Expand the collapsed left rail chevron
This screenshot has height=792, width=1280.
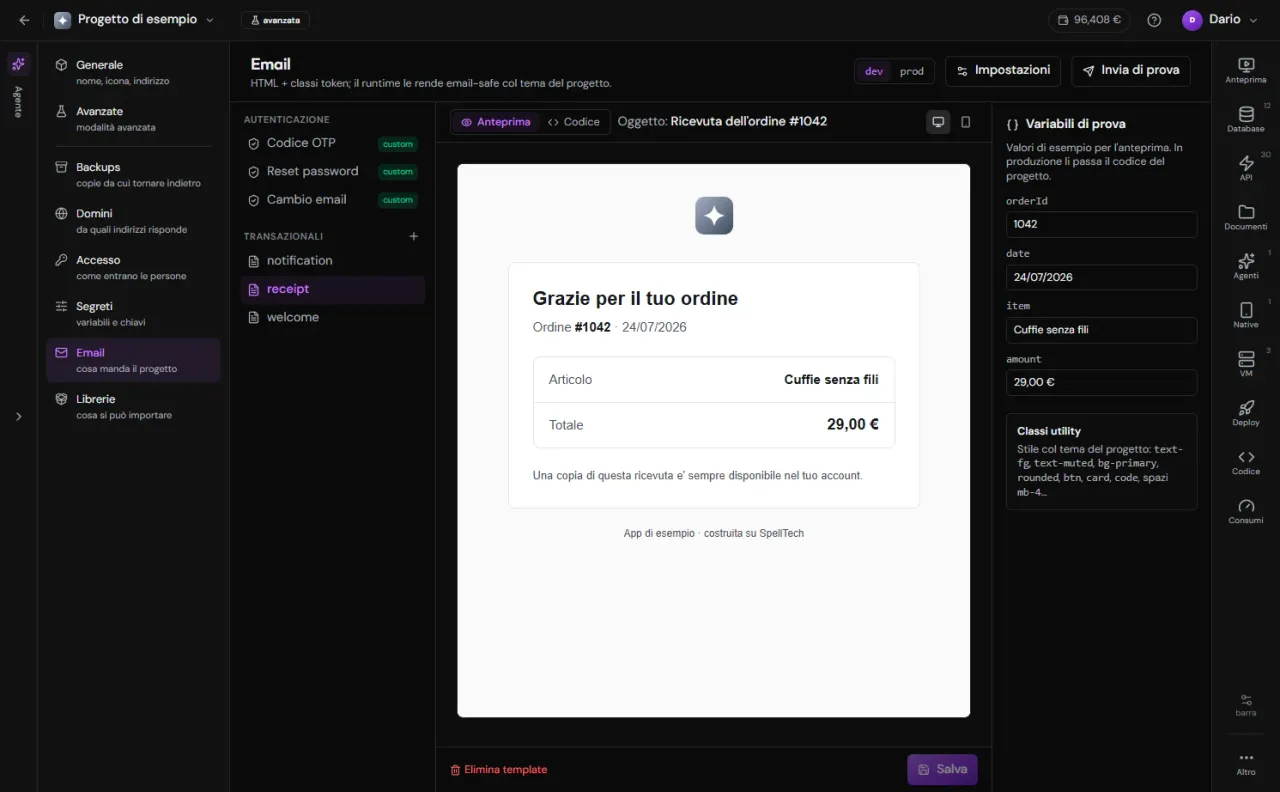pyautogui.click(x=18, y=416)
